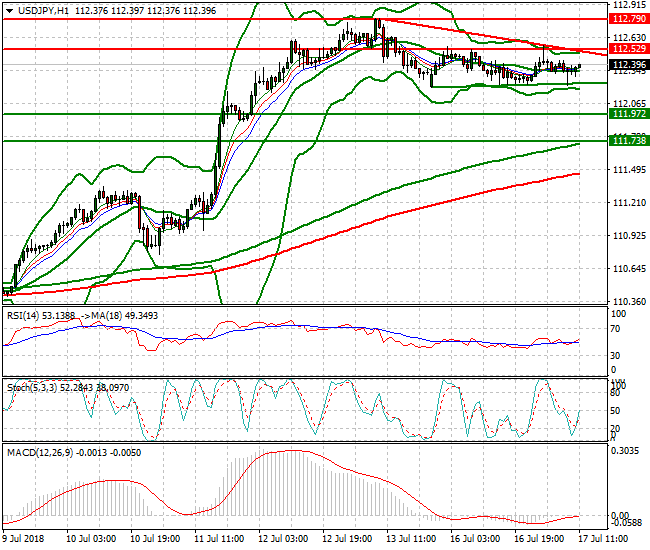Click the 13 Jul 11:00 time label
650x550 pixels.
[411, 539]
